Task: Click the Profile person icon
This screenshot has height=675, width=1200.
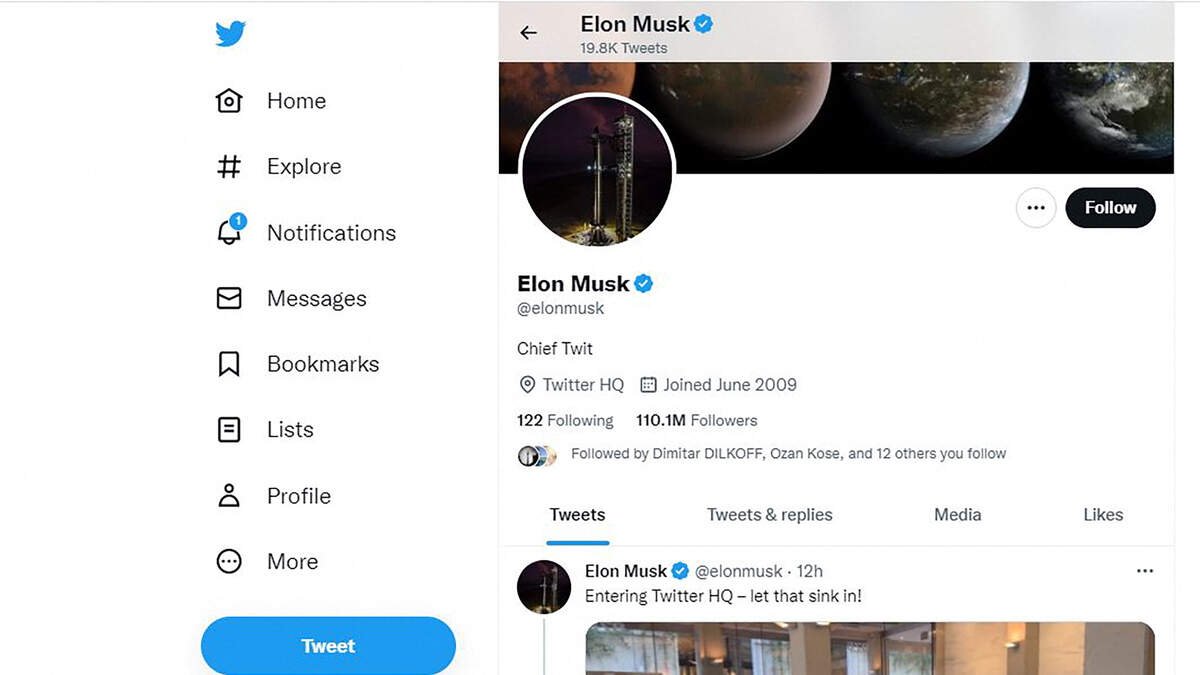Action: [x=229, y=495]
